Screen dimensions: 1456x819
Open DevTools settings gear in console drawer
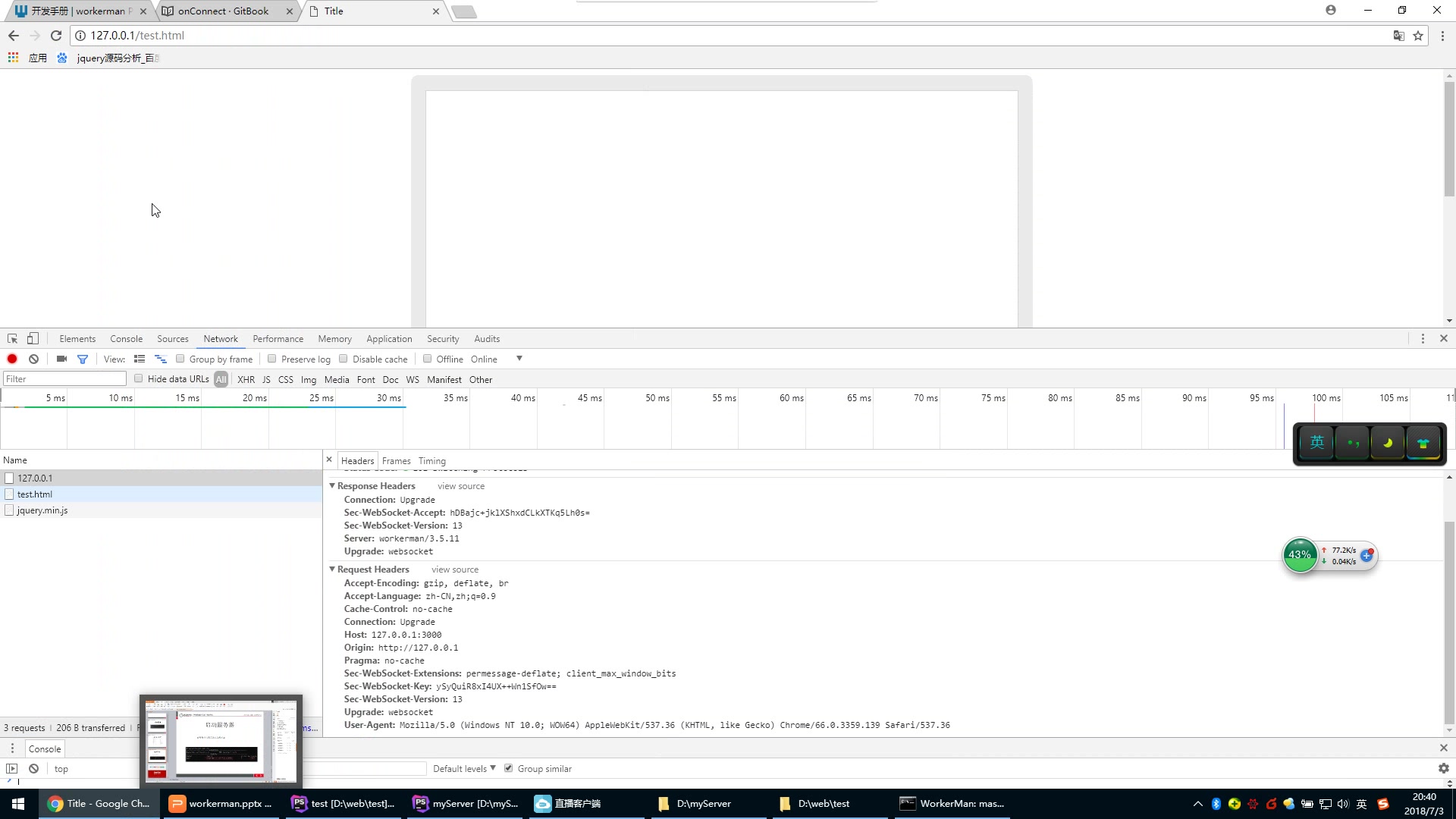(1444, 768)
